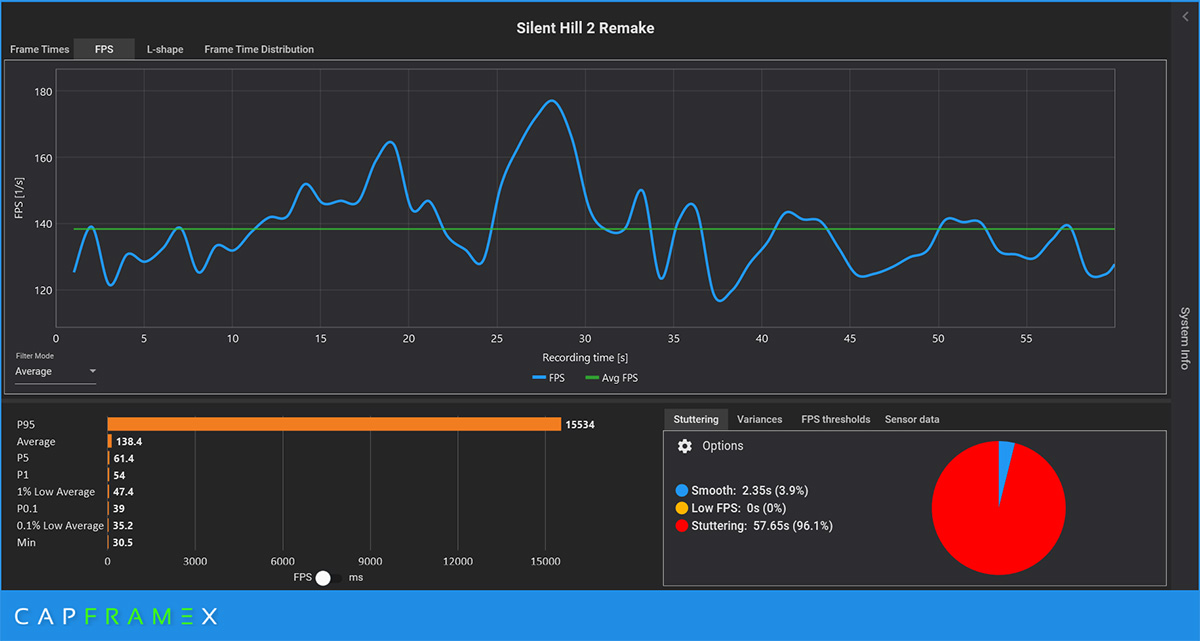Screen dimensions: 1200x641
Task: Click the 1% Low Average row label
Action: [x=56, y=492]
